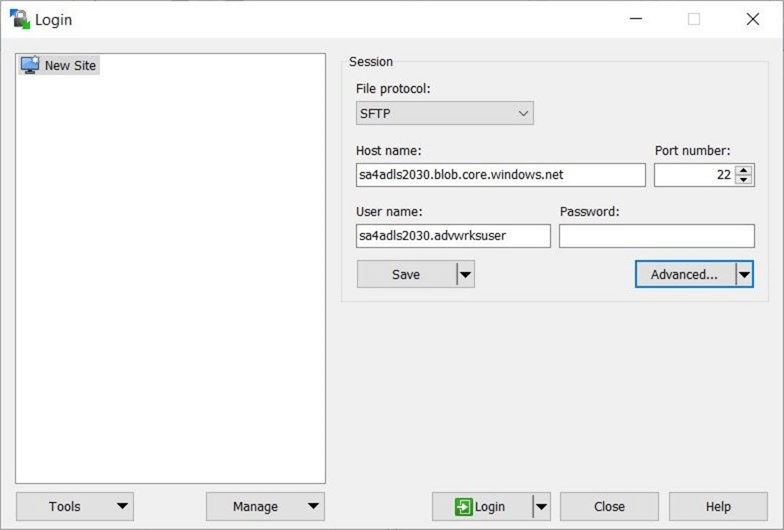Click the WinSCP padlock title bar icon
784x530 pixels.
[x=20, y=20]
